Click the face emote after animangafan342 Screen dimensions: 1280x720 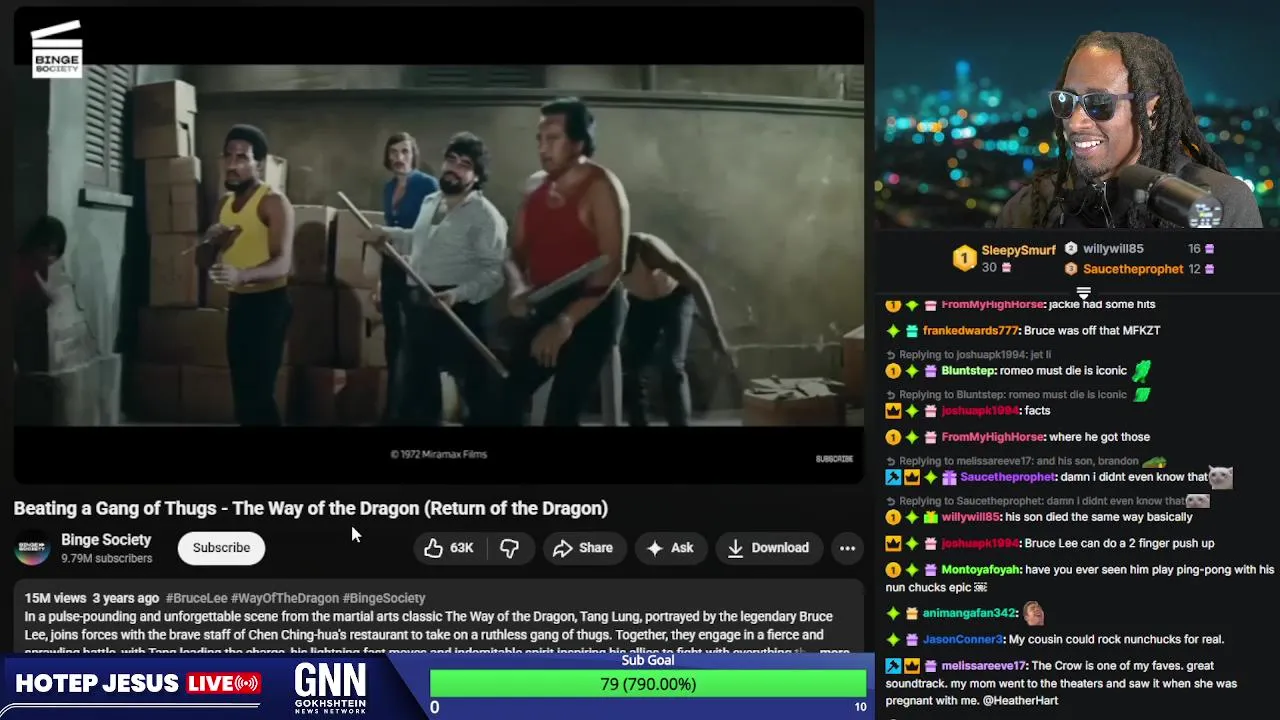1033,612
